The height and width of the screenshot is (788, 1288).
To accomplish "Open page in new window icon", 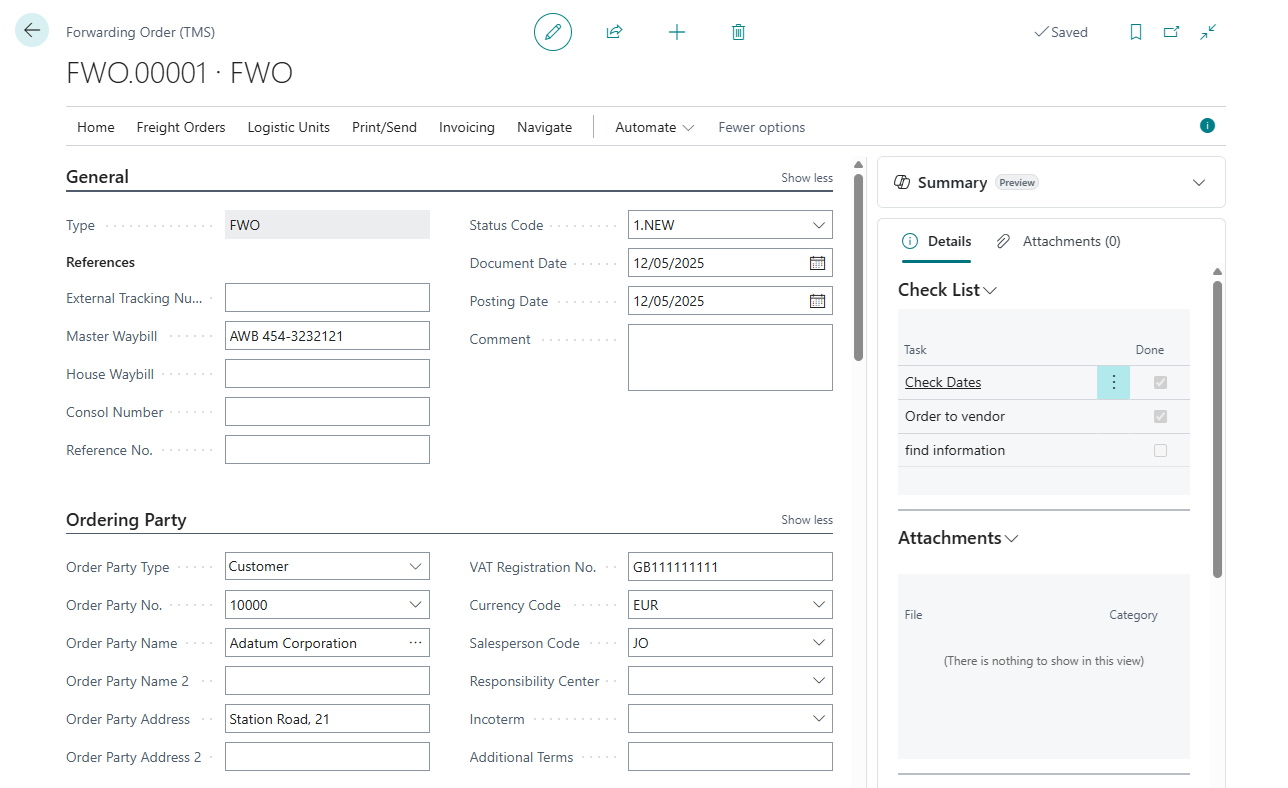I will [x=1171, y=32].
